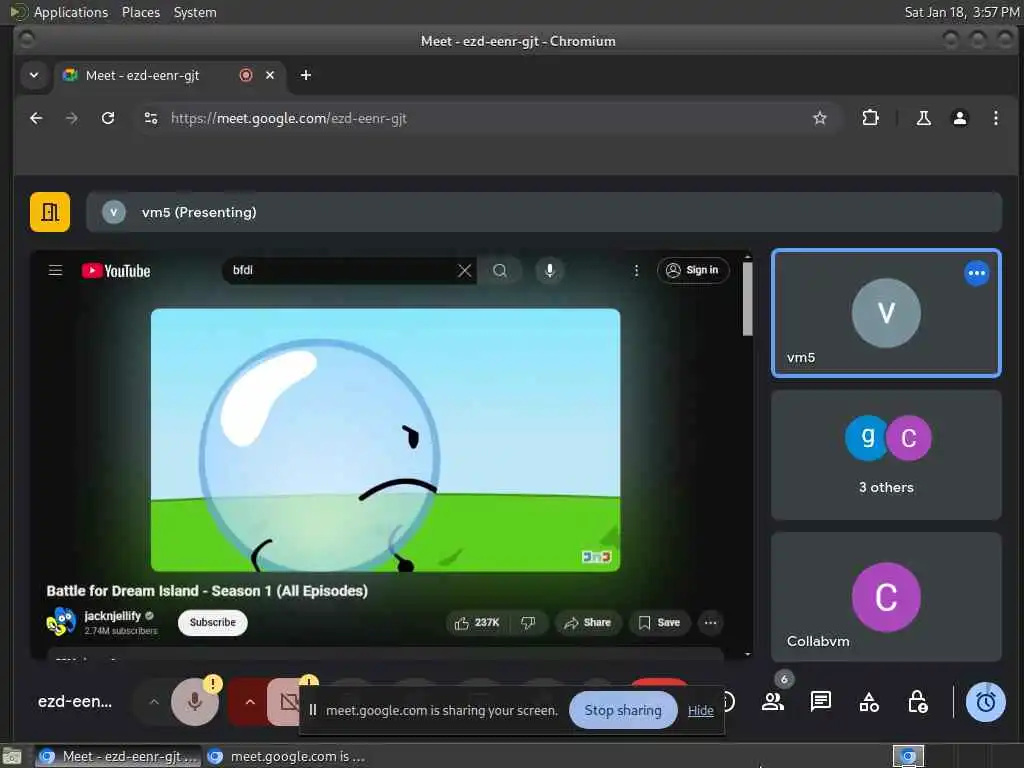Click the Battle for Dream Island video thumbnail
This screenshot has height=768, width=1024.
(385, 440)
